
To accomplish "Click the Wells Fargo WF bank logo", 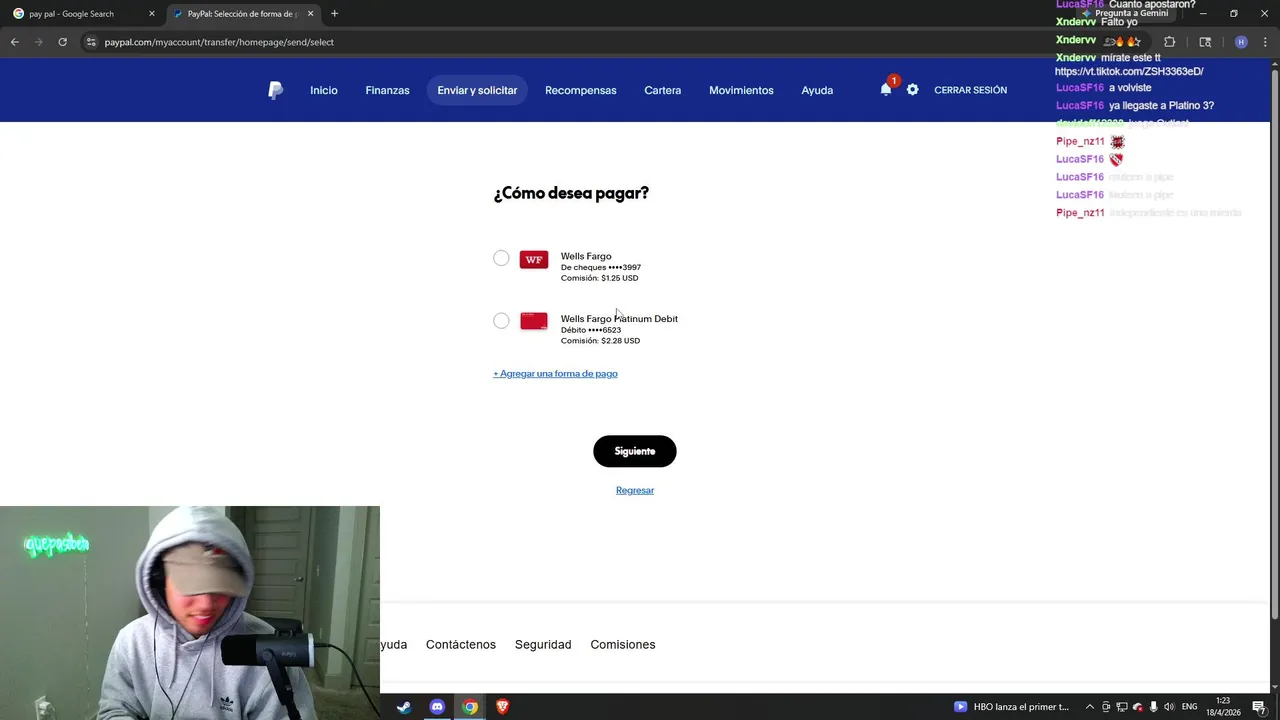I will coord(534,259).
